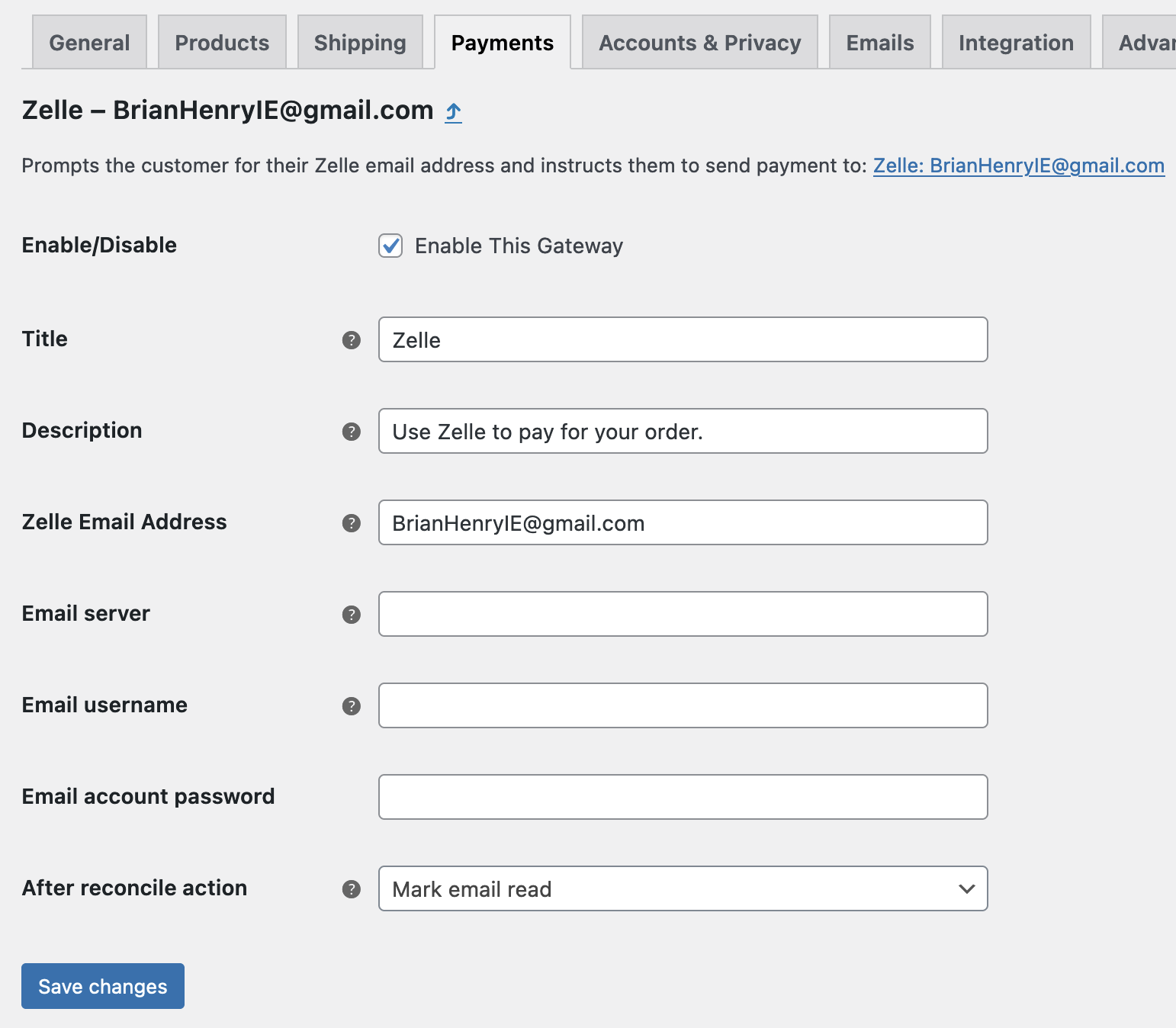Click into the Zelle Email Address field

(x=683, y=522)
